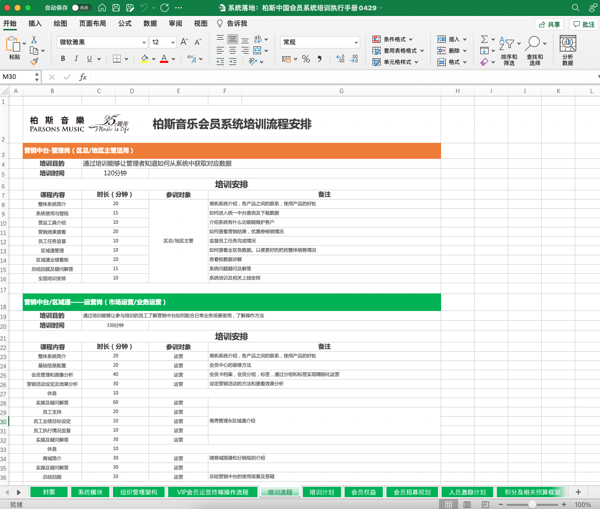This screenshot has height=509, width=600.
Task: Expand the font name dropdown
Action: [x=144, y=42]
